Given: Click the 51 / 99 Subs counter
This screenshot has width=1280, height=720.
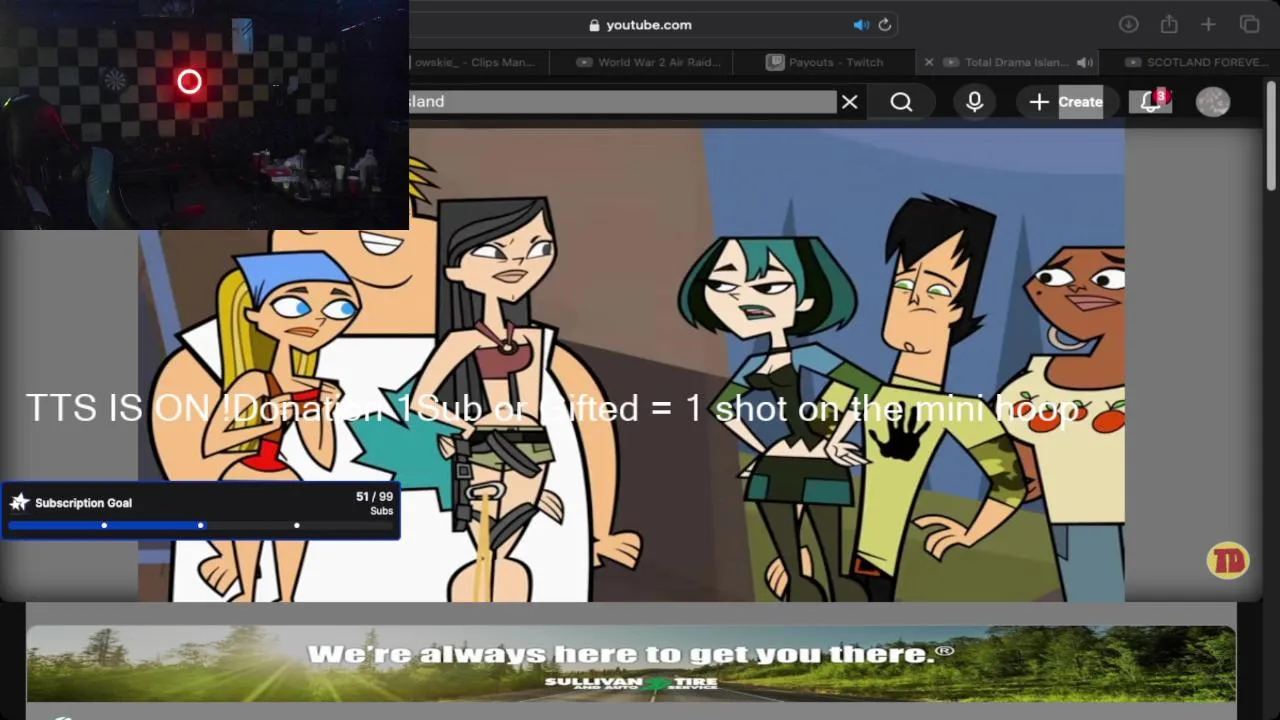Looking at the screenshot, I should [374, 503].
